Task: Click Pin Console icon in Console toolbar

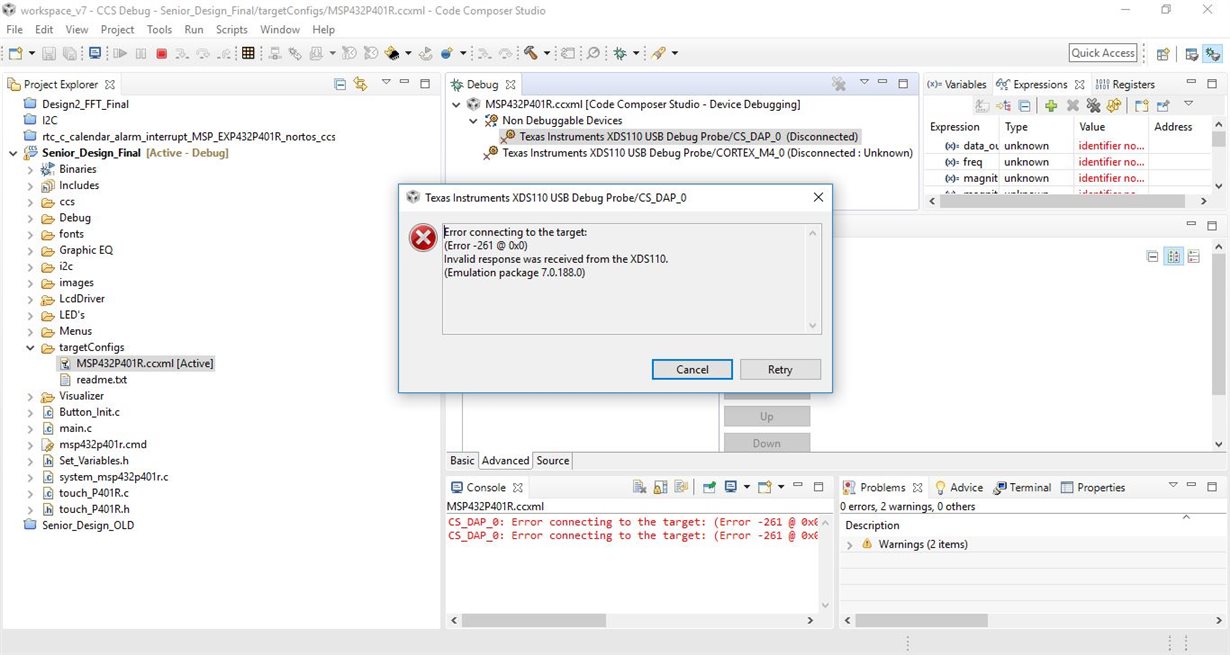Action: click(709, 487)
